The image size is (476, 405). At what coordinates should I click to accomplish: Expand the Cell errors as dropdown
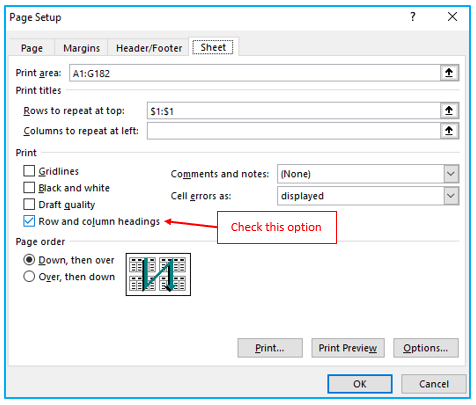tap(451, 196)
